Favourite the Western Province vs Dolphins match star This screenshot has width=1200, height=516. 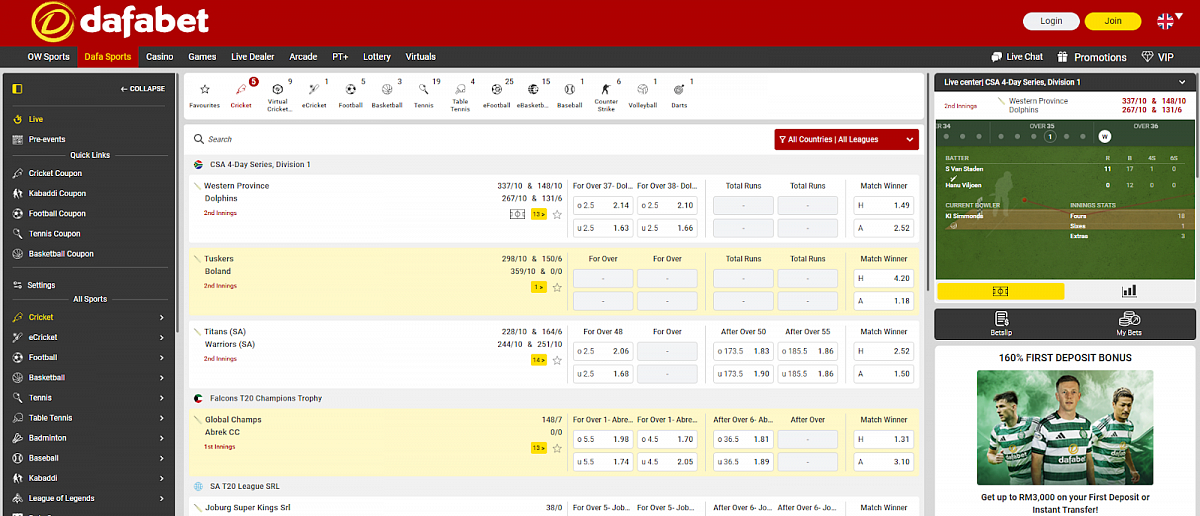(x=557, y=214)
